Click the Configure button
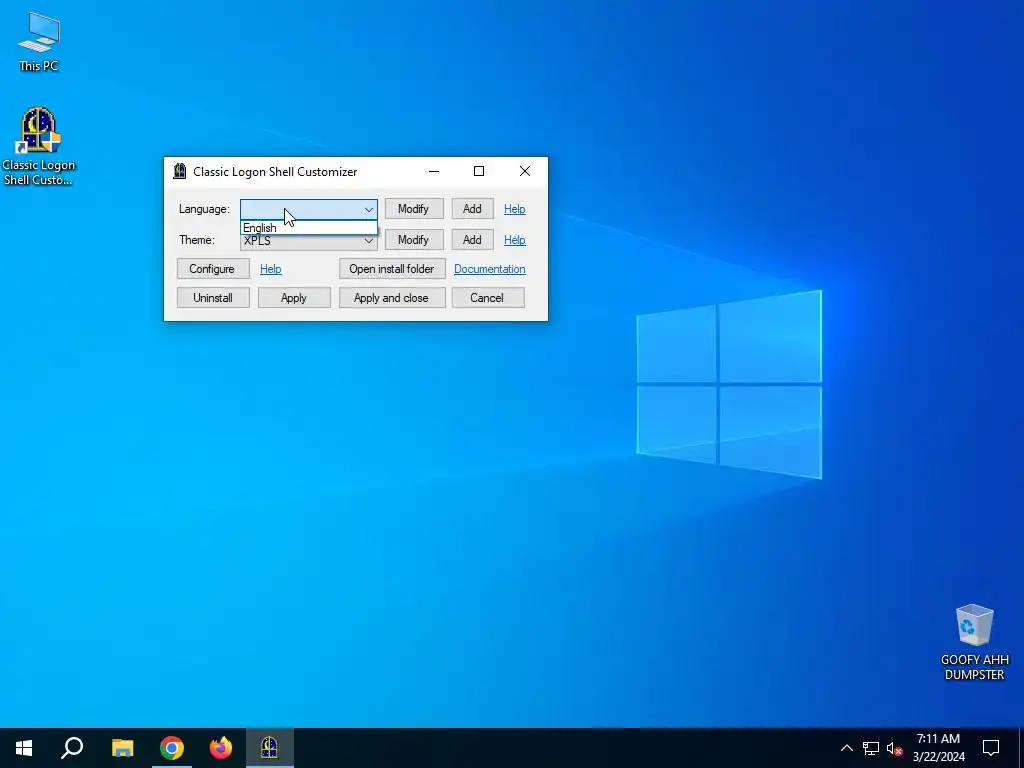This screenshot has height=768, width=1024. coord(213,269)
